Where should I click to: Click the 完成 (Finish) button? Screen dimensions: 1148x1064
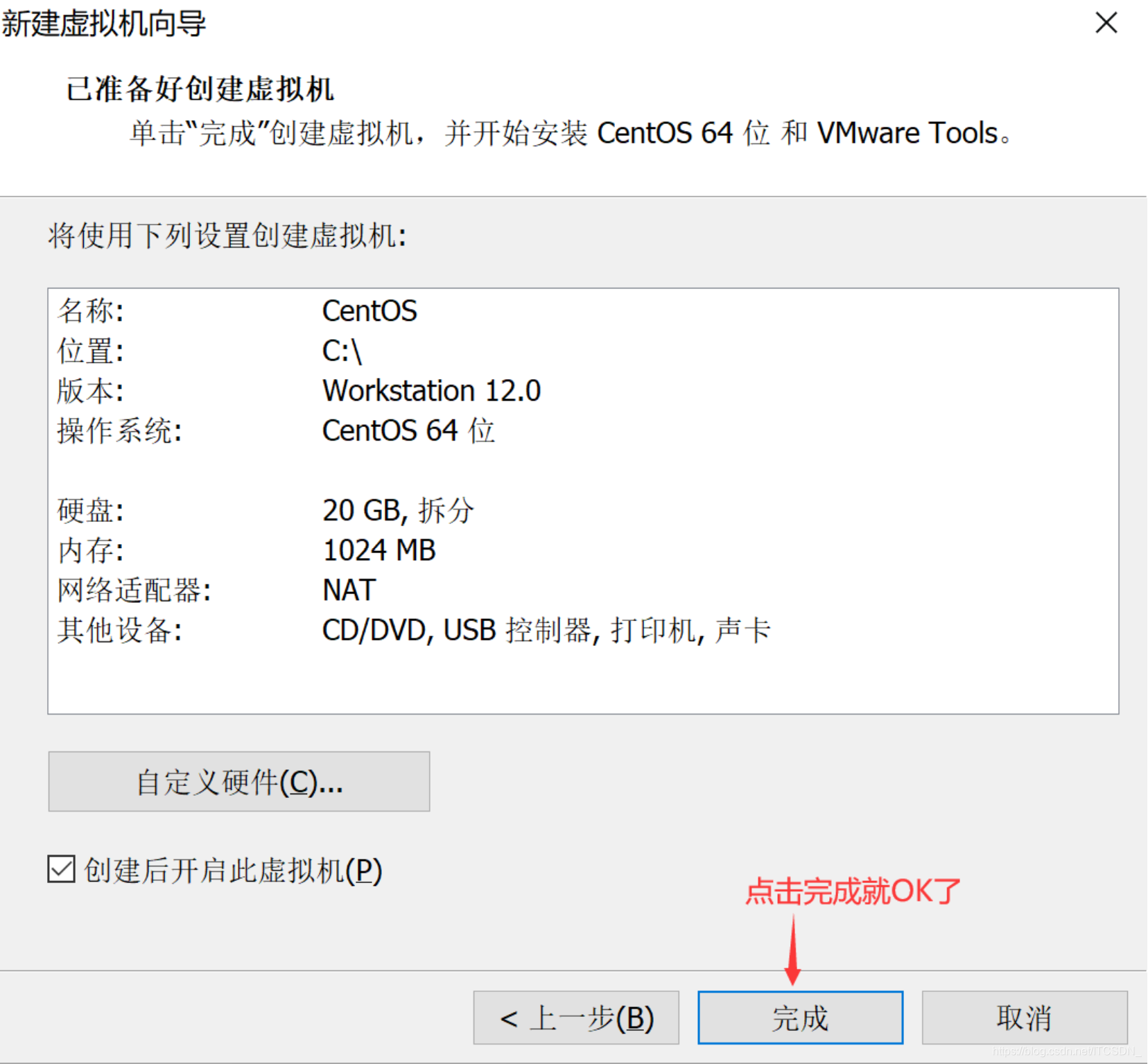coord(800,1017)
